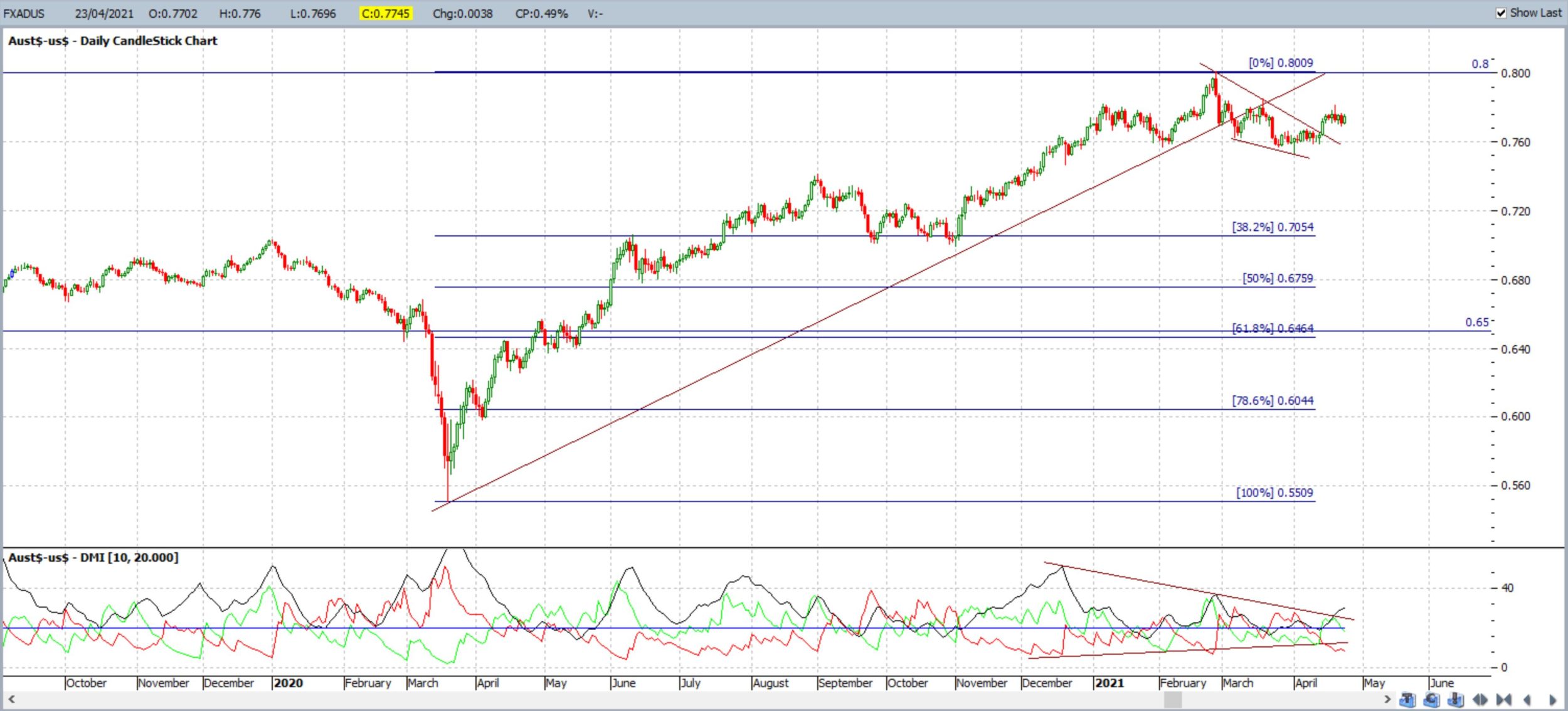The image size is (1568, 711).
Task: Click the 2021 year label on time axis
Action: [1109, 683]
